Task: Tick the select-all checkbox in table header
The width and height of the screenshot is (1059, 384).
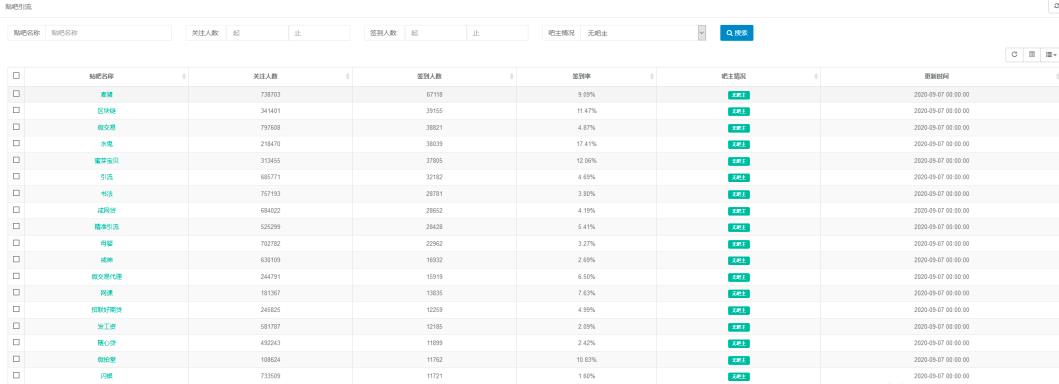Action: (x=16, y=76)
